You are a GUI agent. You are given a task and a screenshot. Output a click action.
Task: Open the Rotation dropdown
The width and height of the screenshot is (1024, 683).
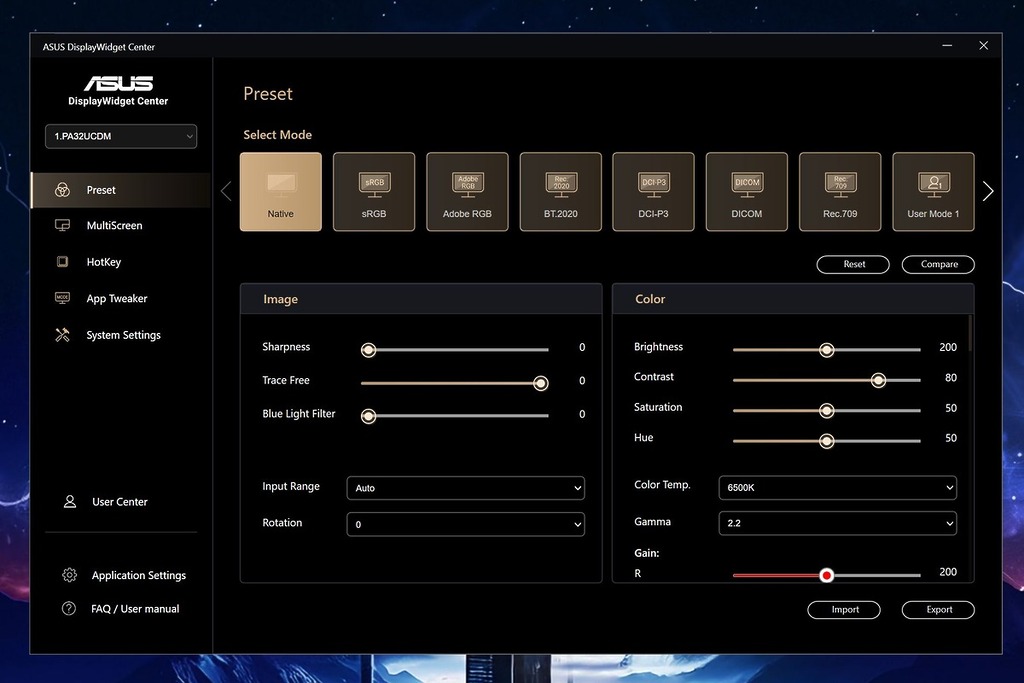click(x=466, y=524)
